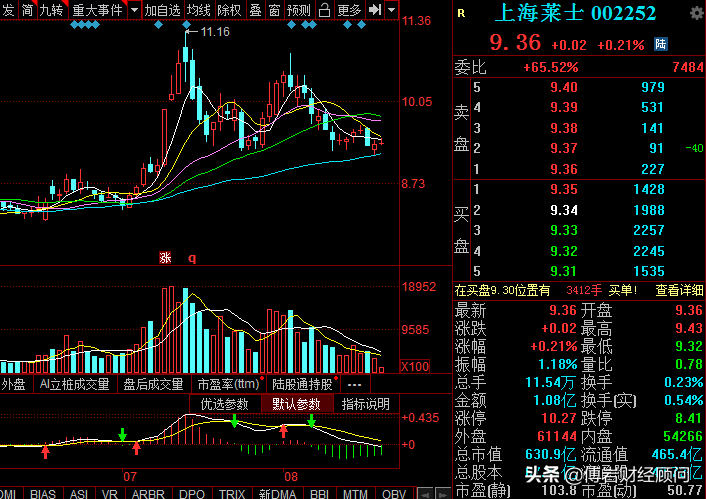Select the BIAS indicator tab
This screenshot has width=706, height=499.
point(43,494)
